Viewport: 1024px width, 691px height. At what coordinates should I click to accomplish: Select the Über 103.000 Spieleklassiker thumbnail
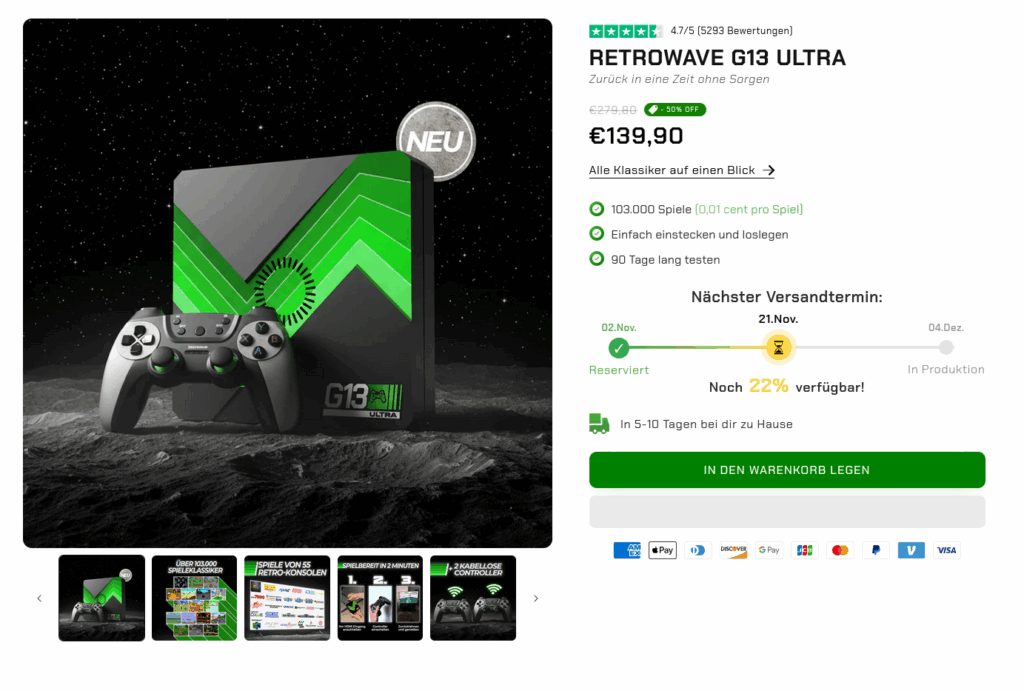195,598
